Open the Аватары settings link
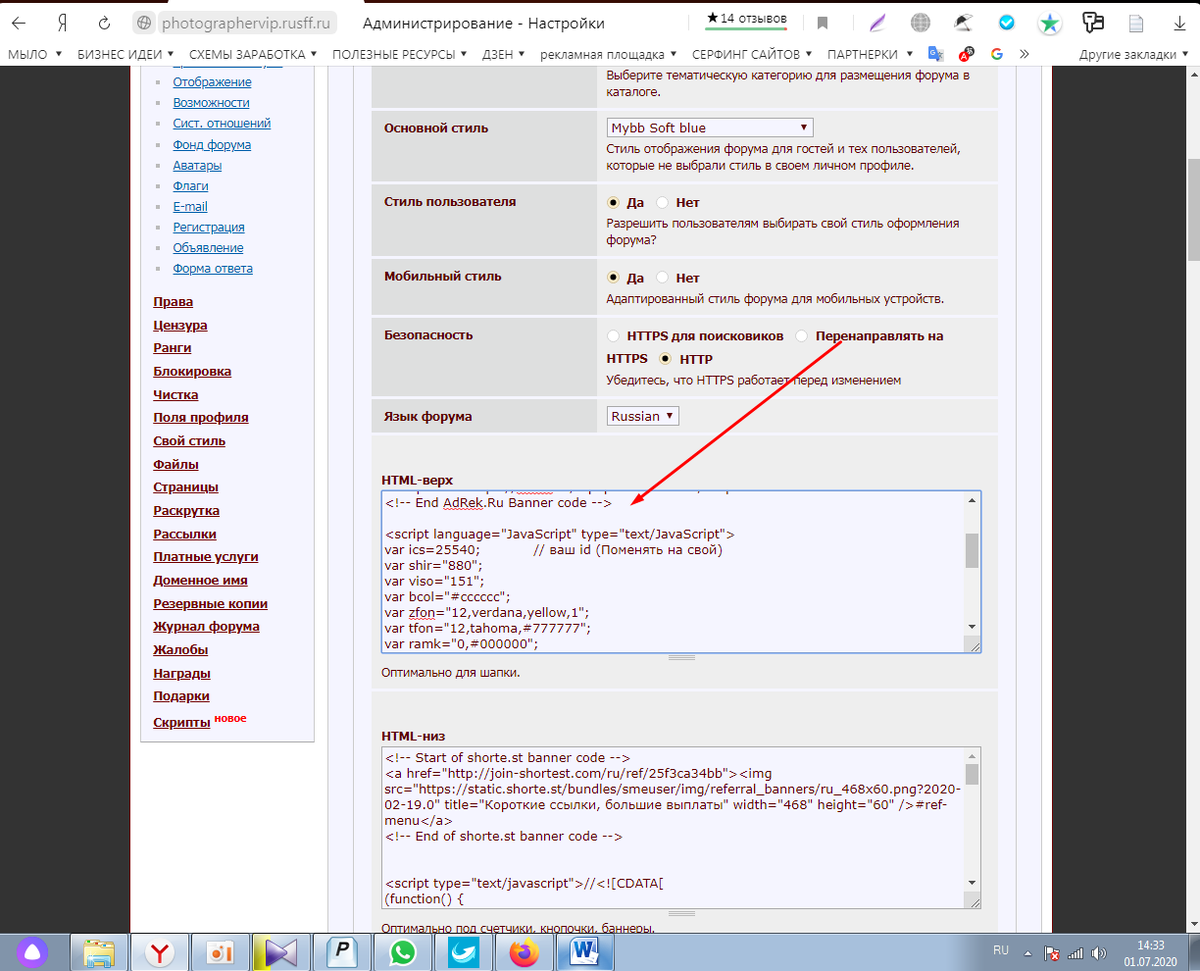 197,165
